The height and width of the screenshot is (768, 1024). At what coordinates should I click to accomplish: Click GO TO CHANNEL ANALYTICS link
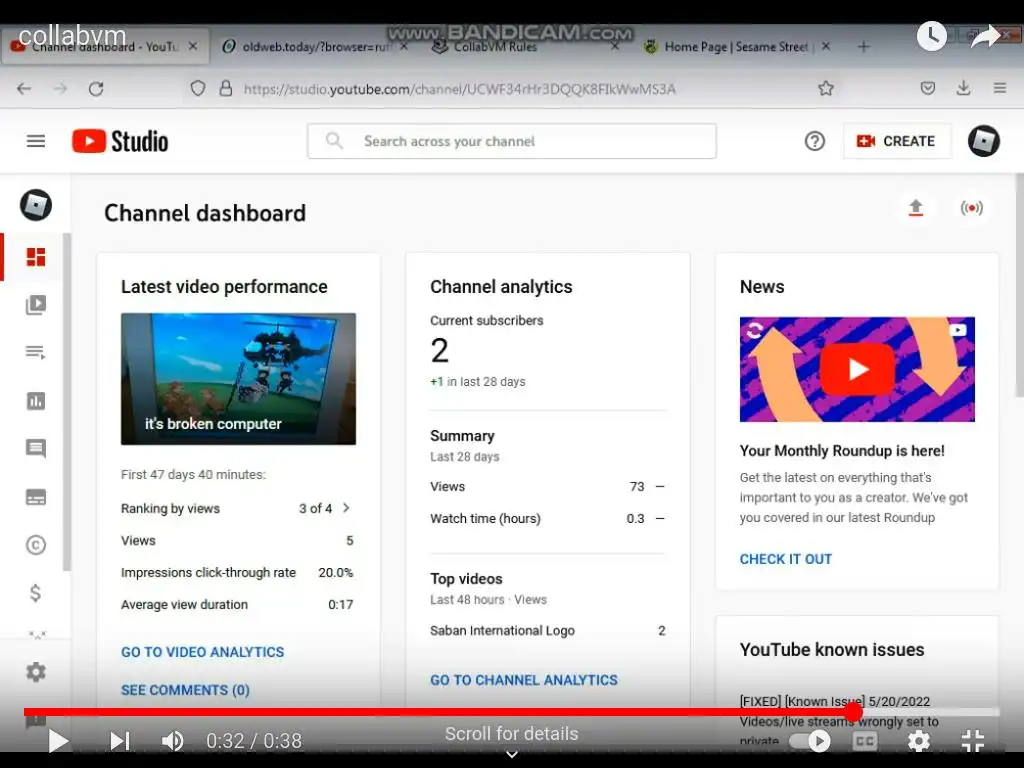[x=524, y=680]
